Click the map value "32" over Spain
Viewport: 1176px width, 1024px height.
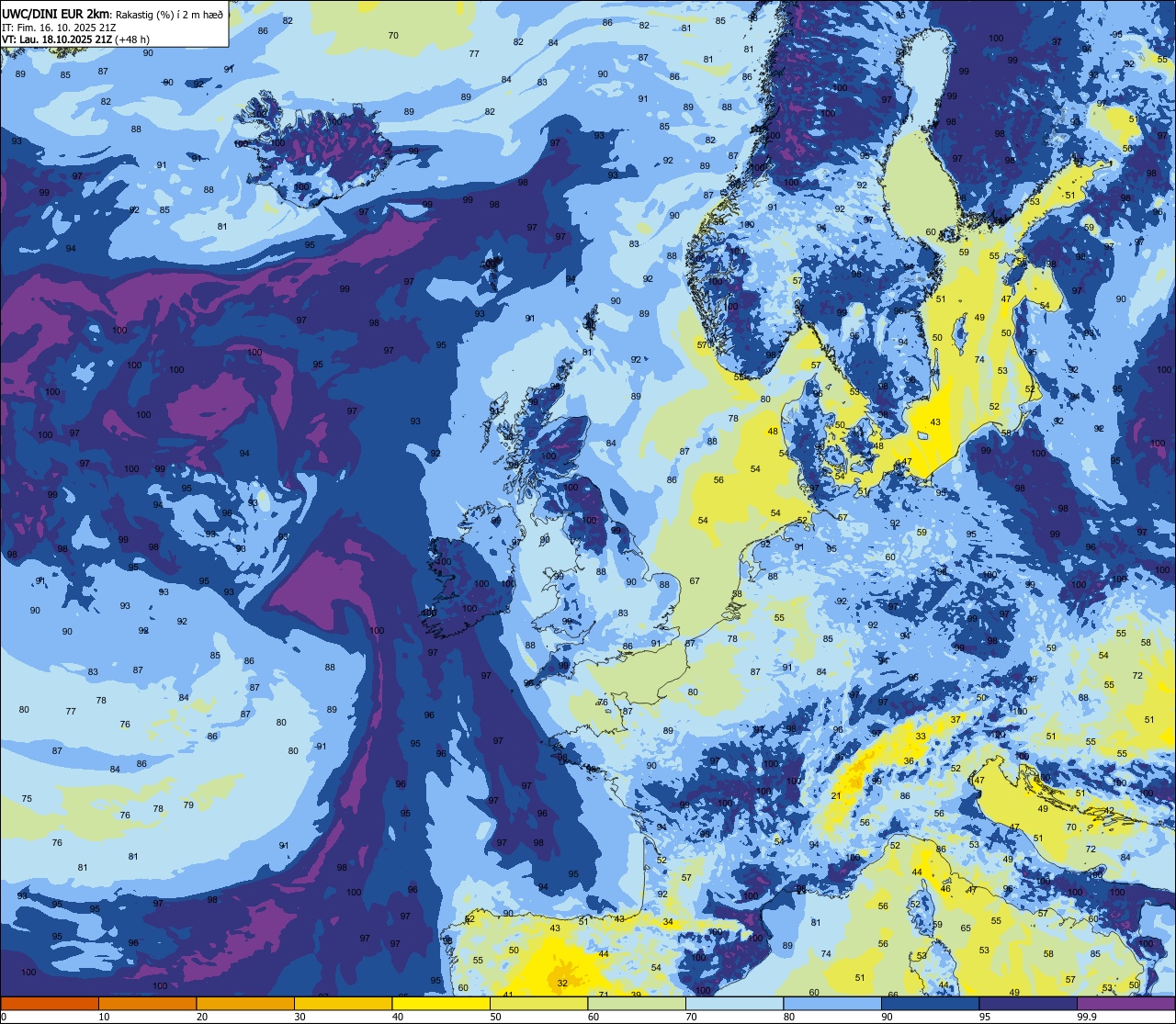tap(562, 983)
